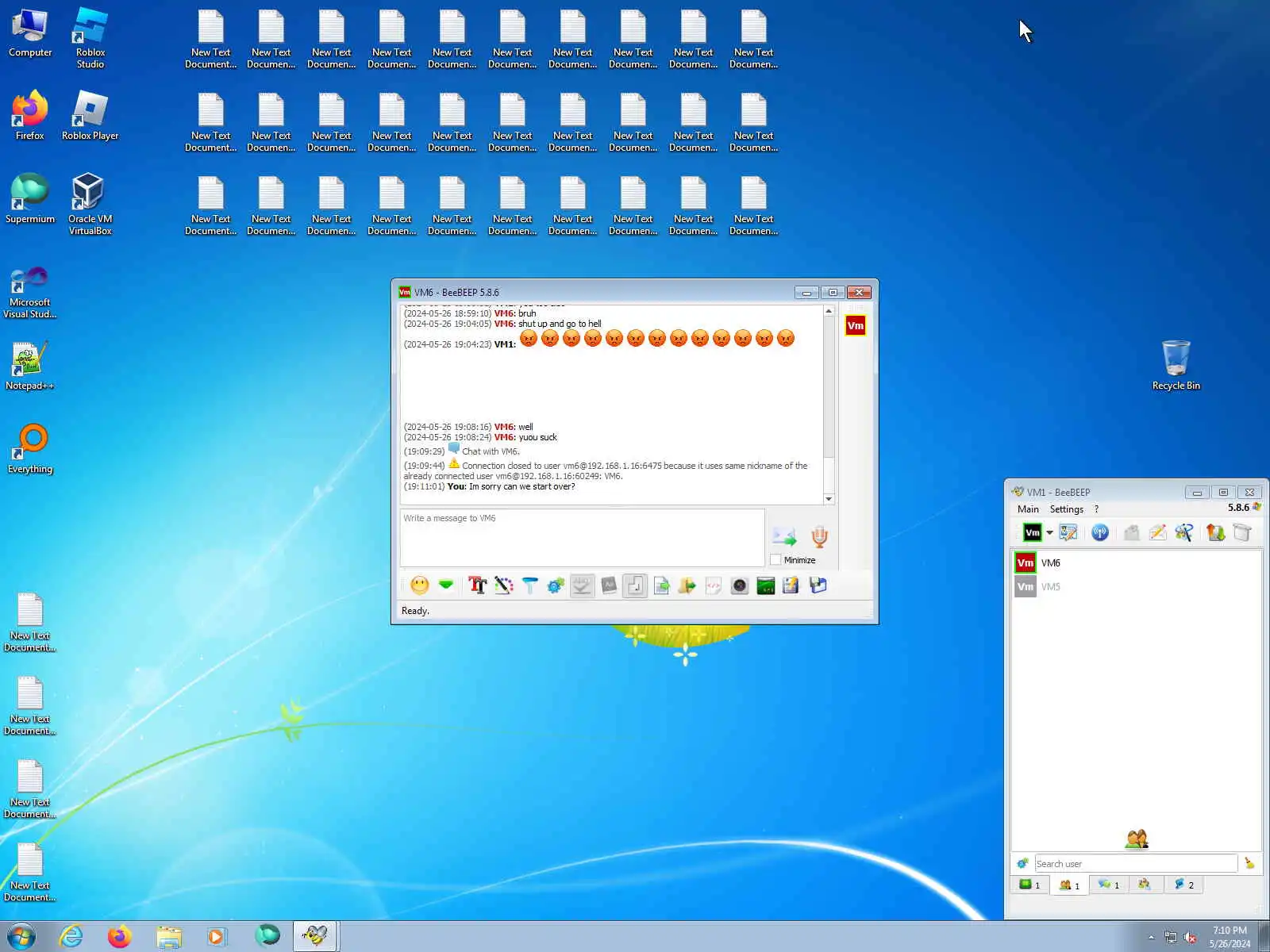Click the 5.8.6 version label
The image size is (1270, 952).
1238,508
